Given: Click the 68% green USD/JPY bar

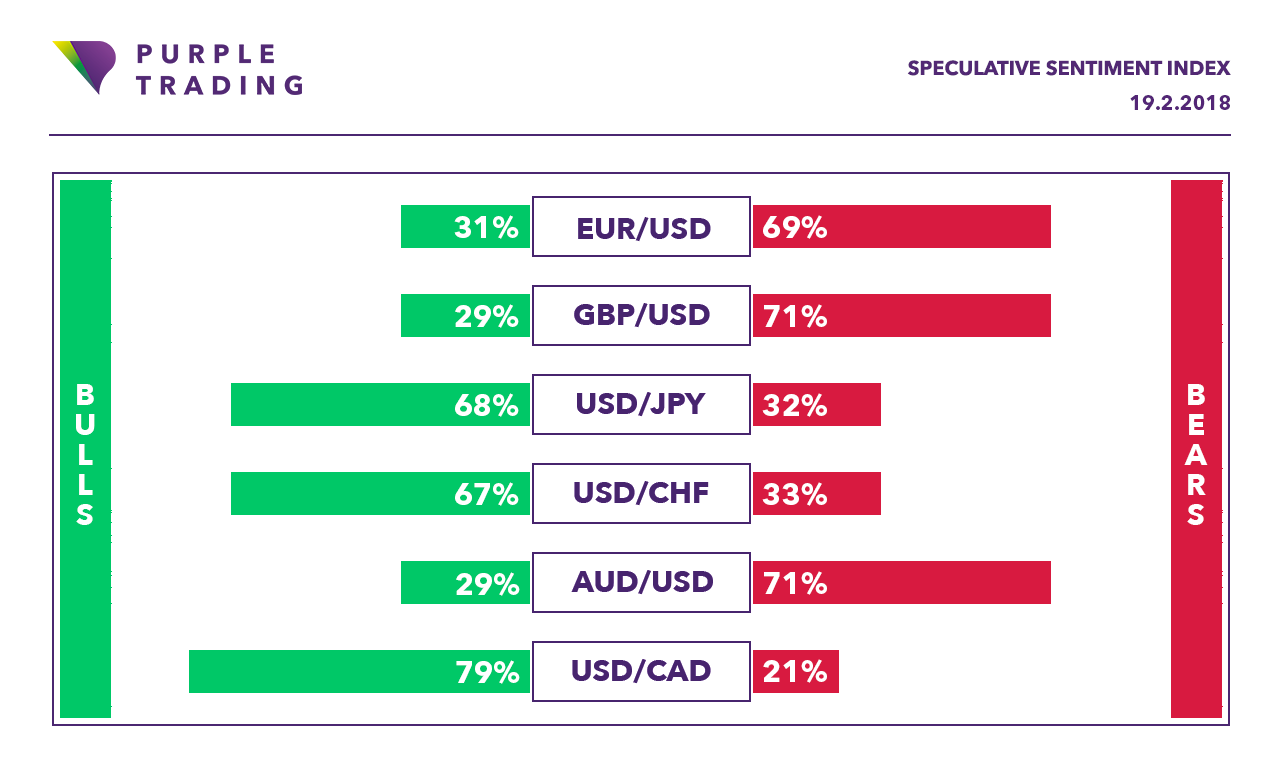Looking at the screenshot, I should pos(380,405).
